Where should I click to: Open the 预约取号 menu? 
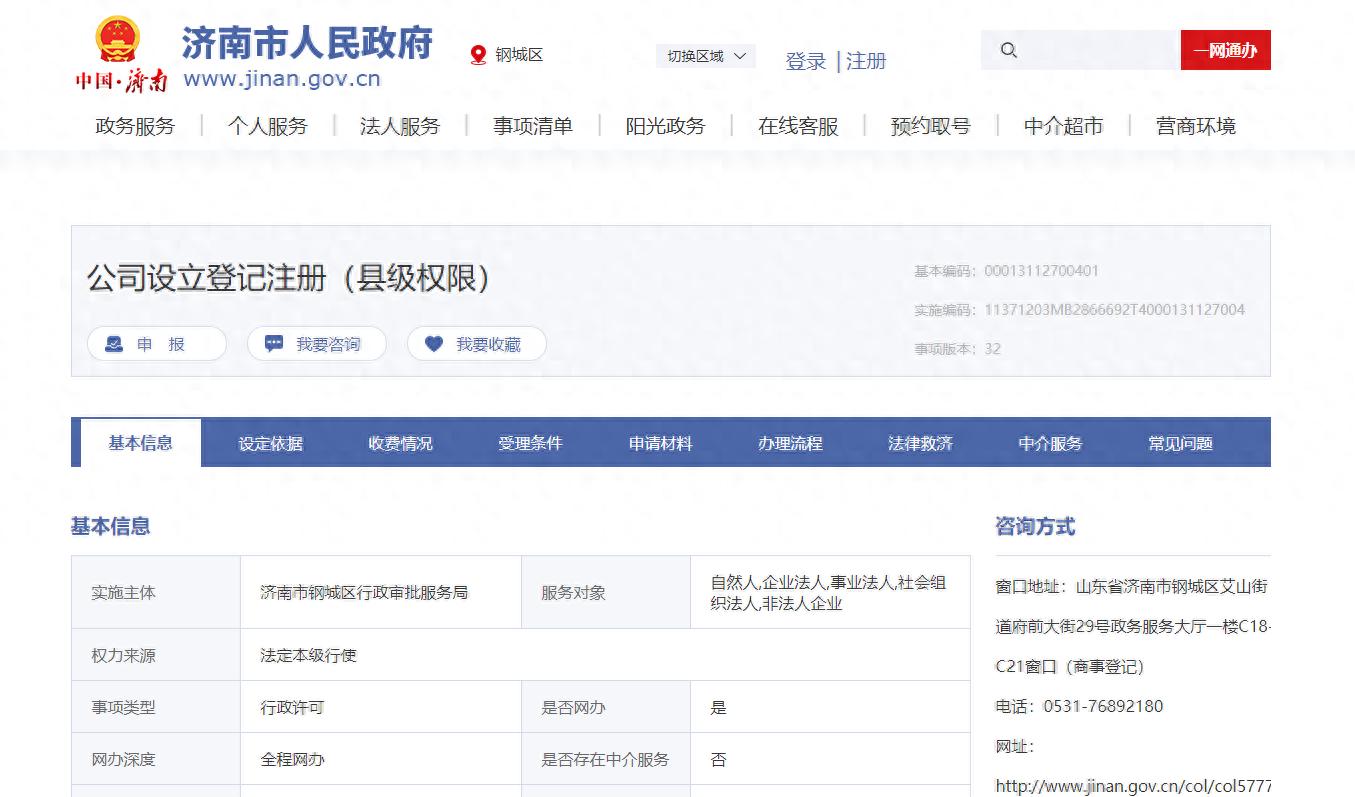click(x=931, y=126)
